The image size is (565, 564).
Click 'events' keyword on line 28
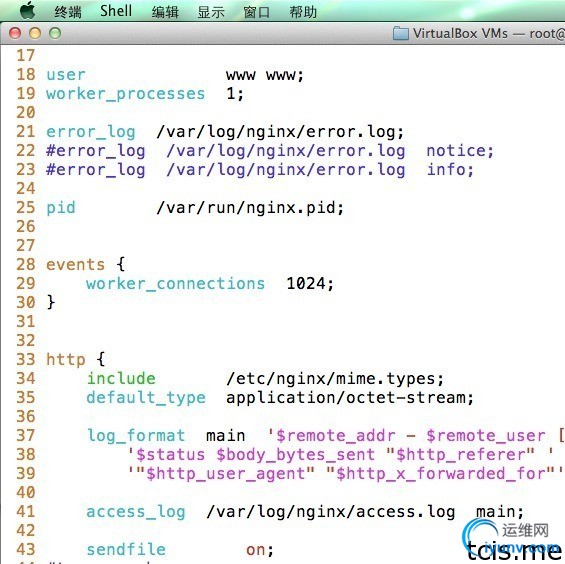tap(75, 265)
